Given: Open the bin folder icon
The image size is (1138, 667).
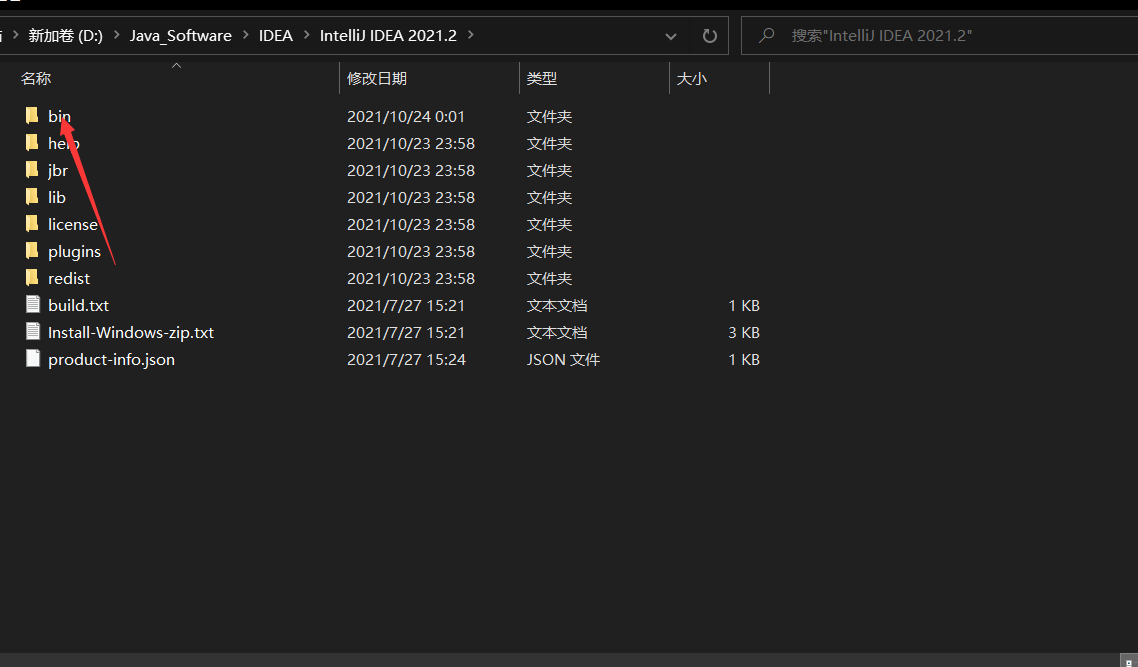Looking at the screenshot, I should point(32,116).
